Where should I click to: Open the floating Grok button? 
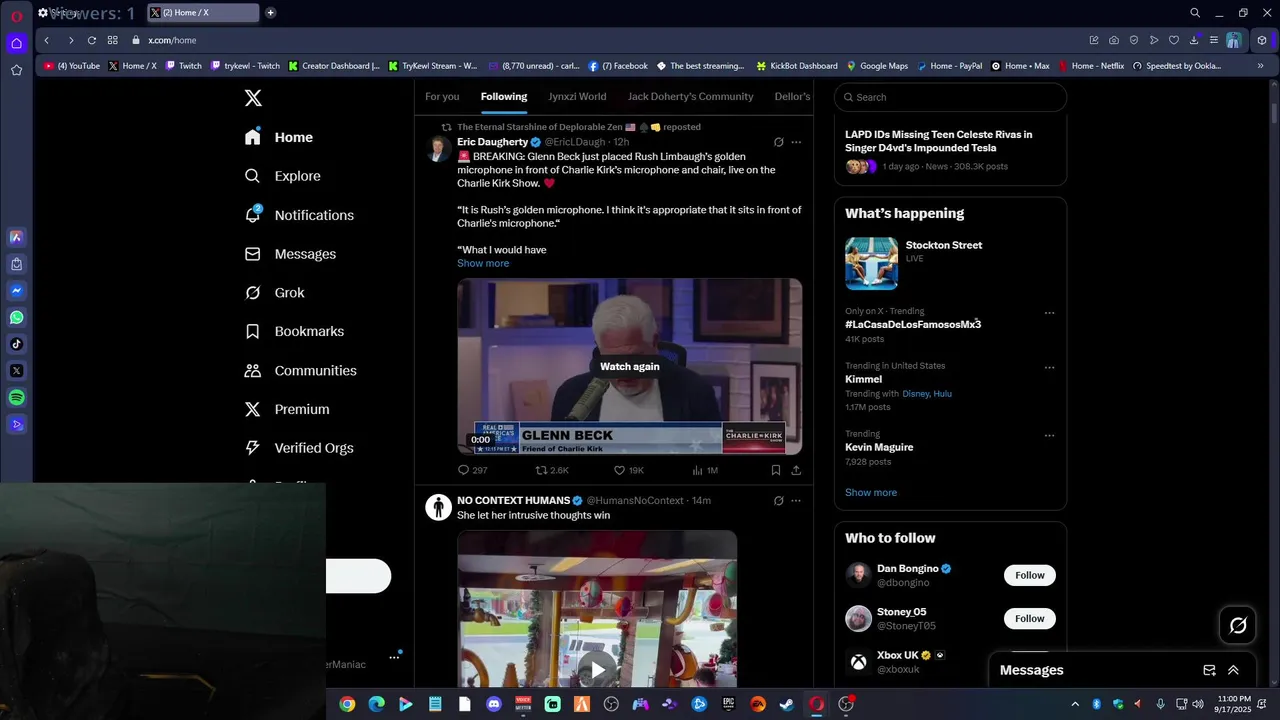tap(1238, 625)
